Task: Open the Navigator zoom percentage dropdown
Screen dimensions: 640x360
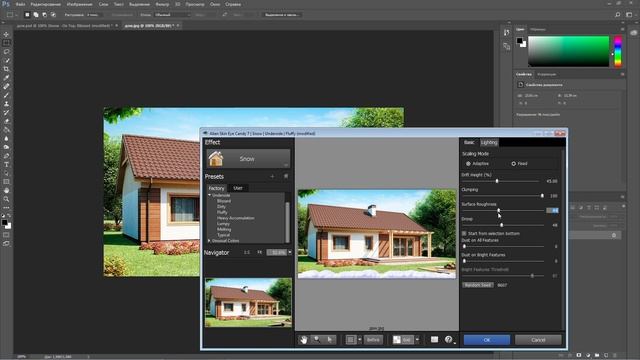Action: click(x=290, y=253)
